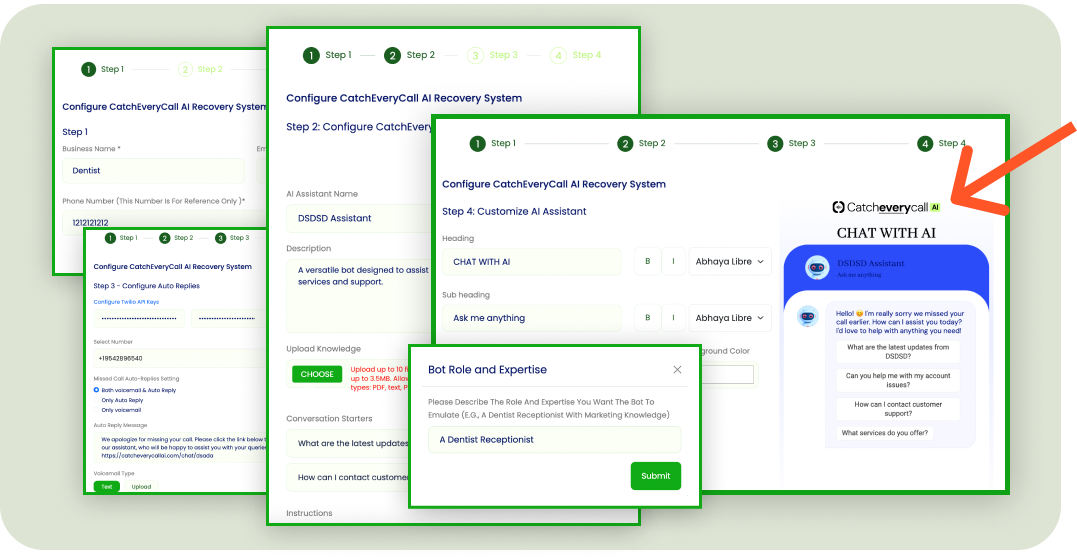Click the second masked Twilio API key field
Screen dimensions: 1077x560
[x=229, y=318]
